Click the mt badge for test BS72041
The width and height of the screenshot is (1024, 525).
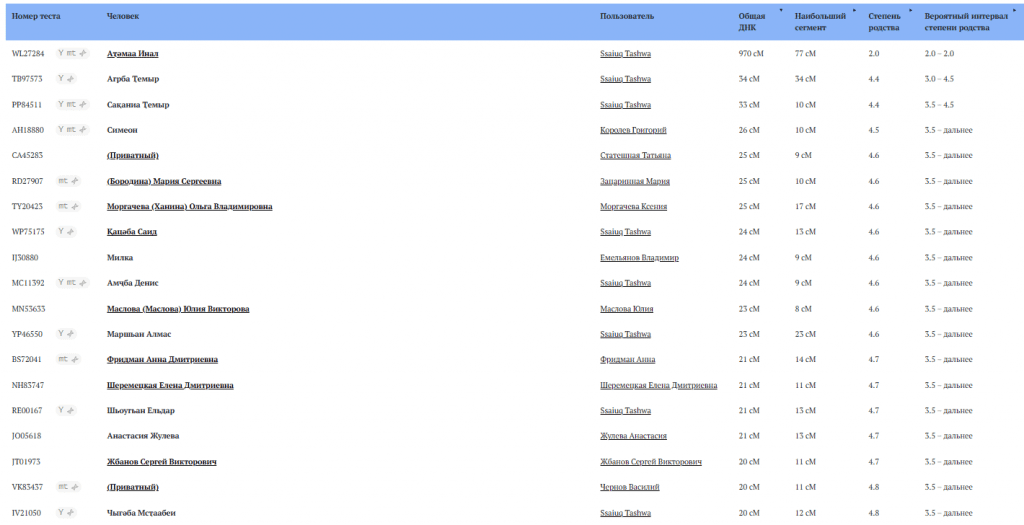[x=63, y=358]
